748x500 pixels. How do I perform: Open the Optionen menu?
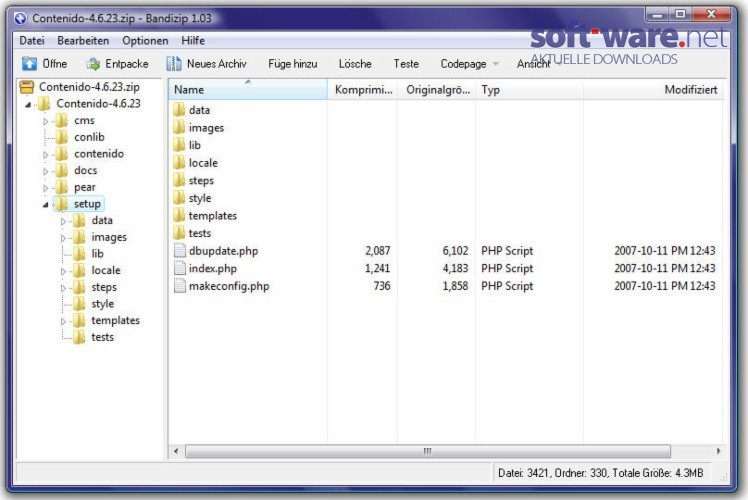145,41
